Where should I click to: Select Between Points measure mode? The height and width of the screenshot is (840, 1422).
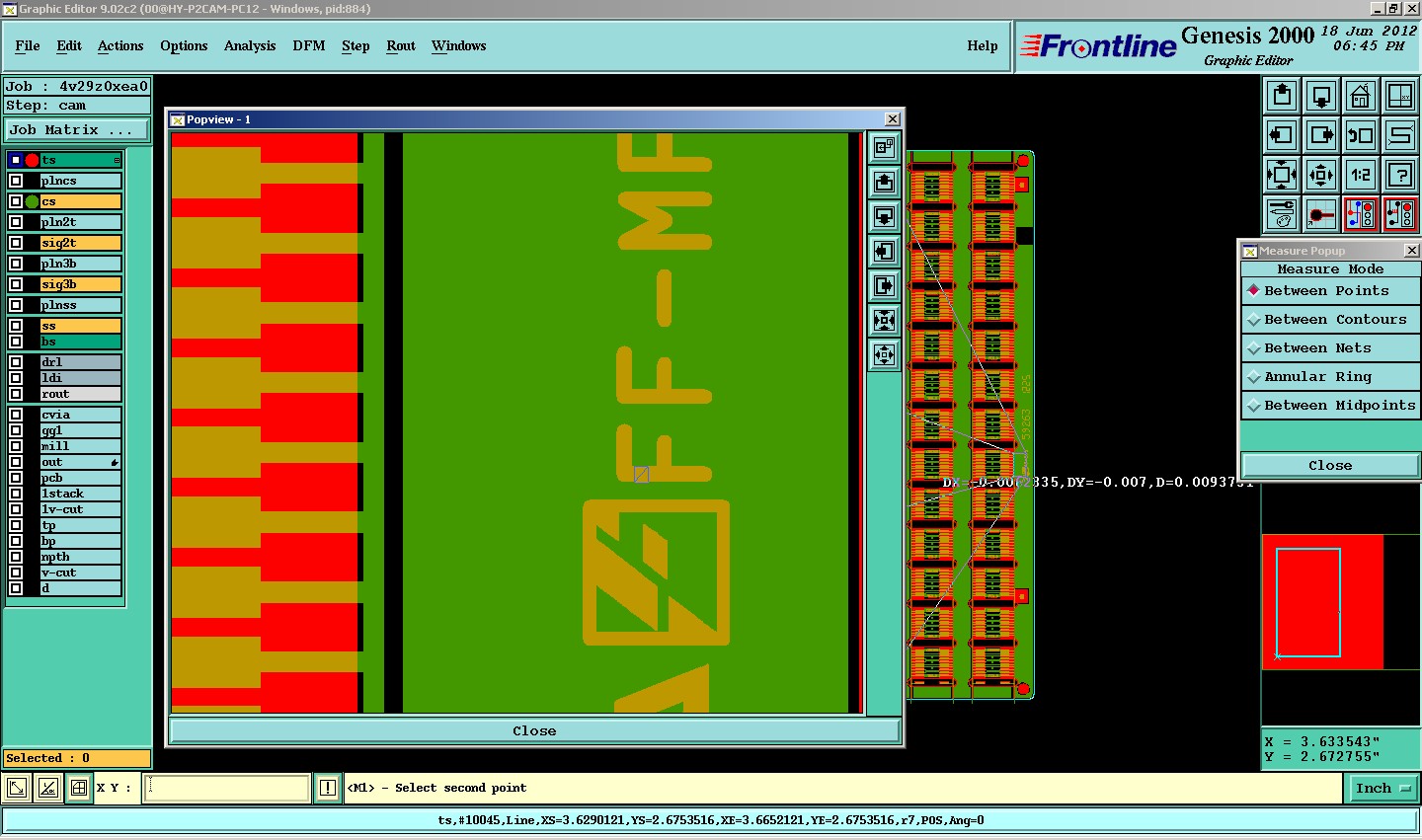pyautogui.click(x=1330, y=291)
